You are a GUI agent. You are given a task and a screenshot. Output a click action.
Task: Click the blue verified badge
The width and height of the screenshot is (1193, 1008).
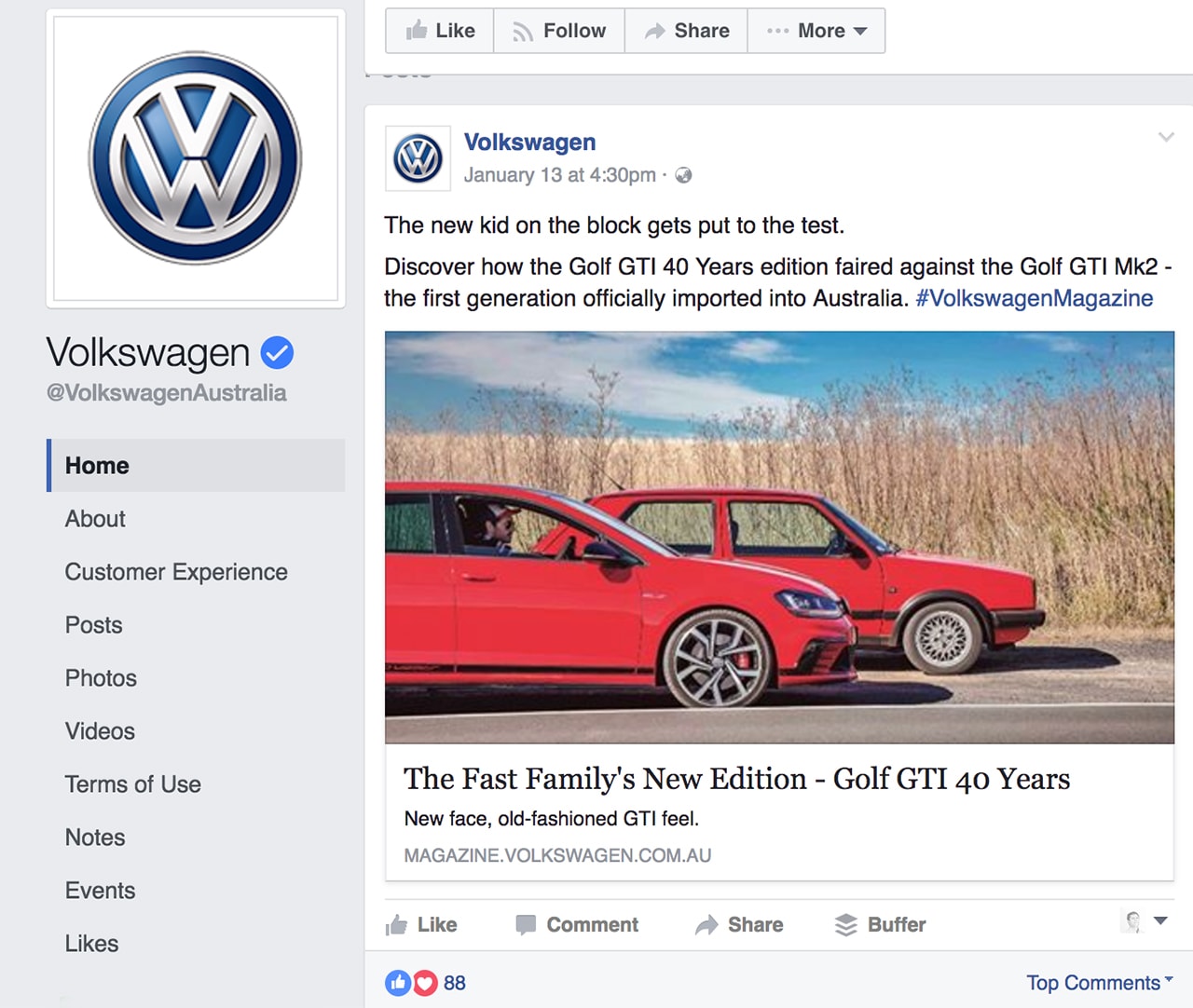point(277,353)
